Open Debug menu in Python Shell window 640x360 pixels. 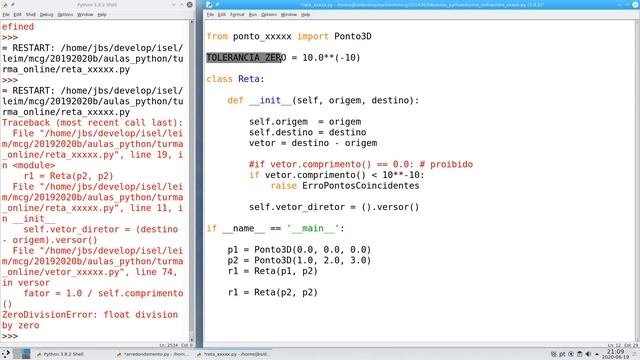click(47, 15)
